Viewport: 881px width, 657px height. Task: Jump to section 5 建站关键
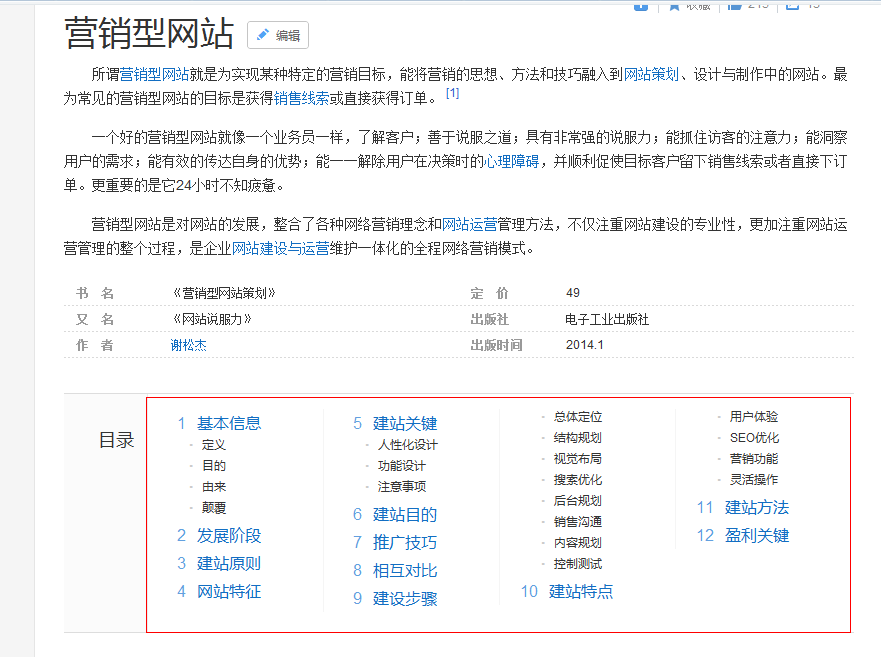[406, 423]
